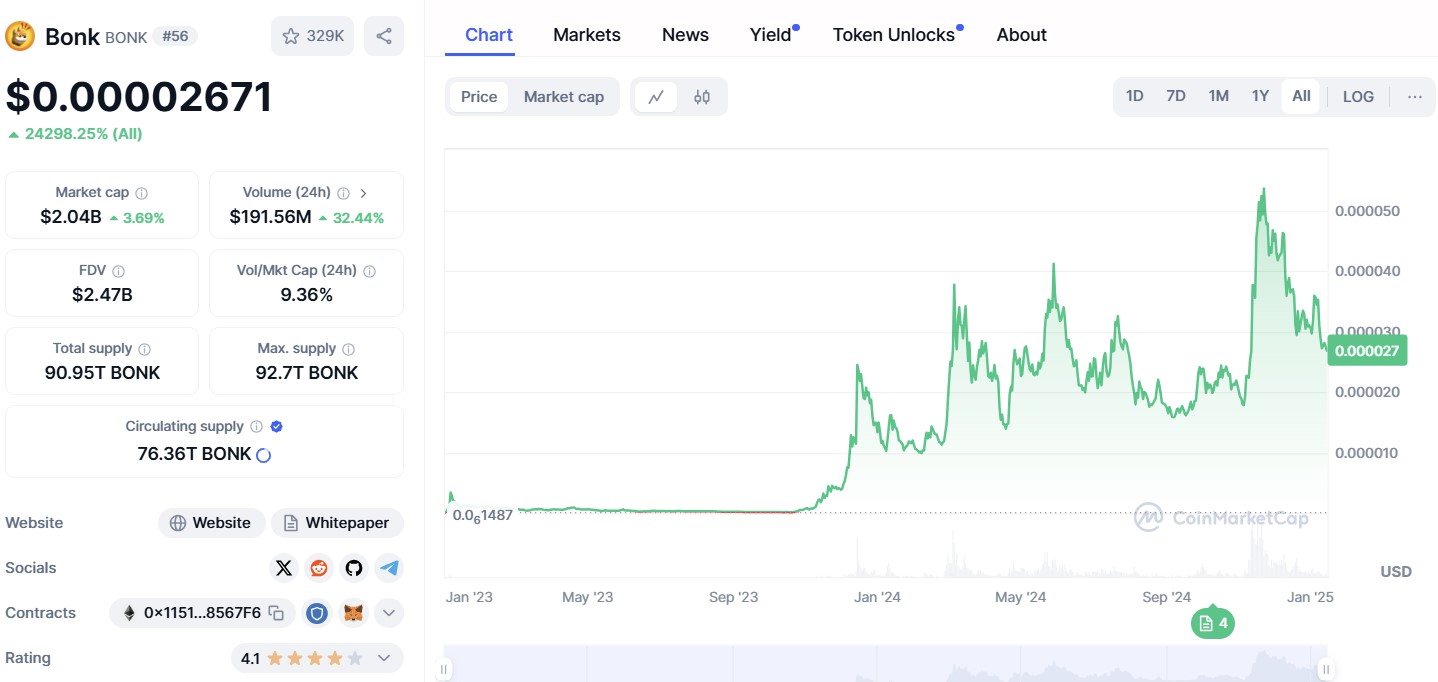Expand the Rating details chevron
This screenshot has width=1438, height=682.
click(x=382, y=657)
